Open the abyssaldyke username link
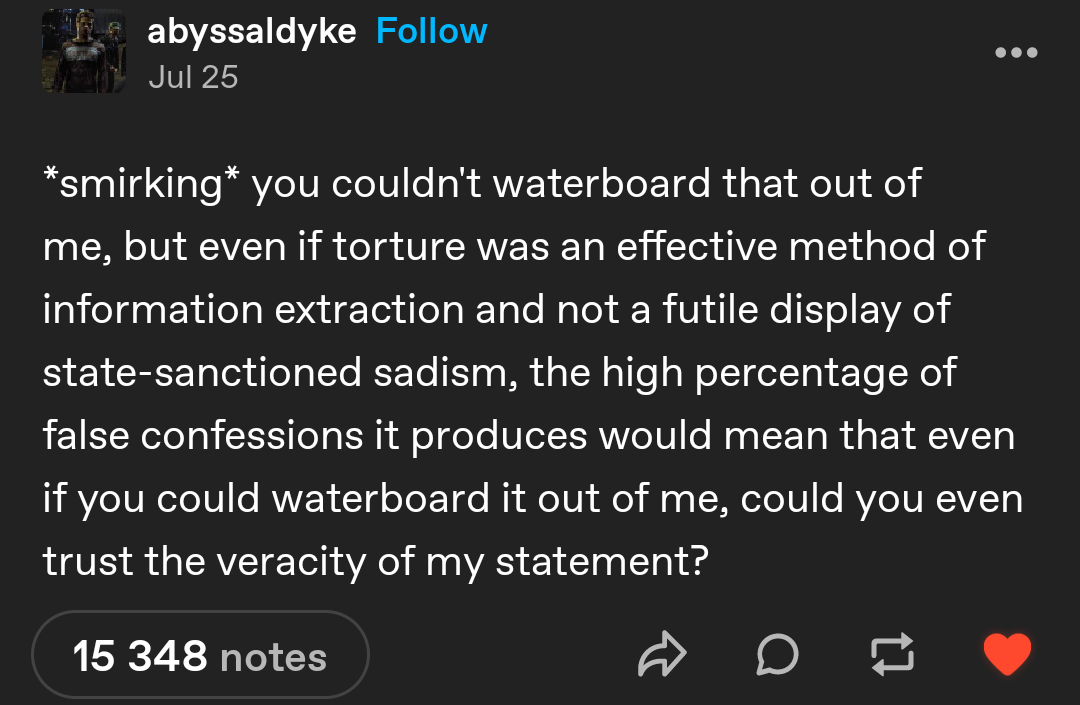This screenshot has width=1080, height=705. click(x=251, y=32)
